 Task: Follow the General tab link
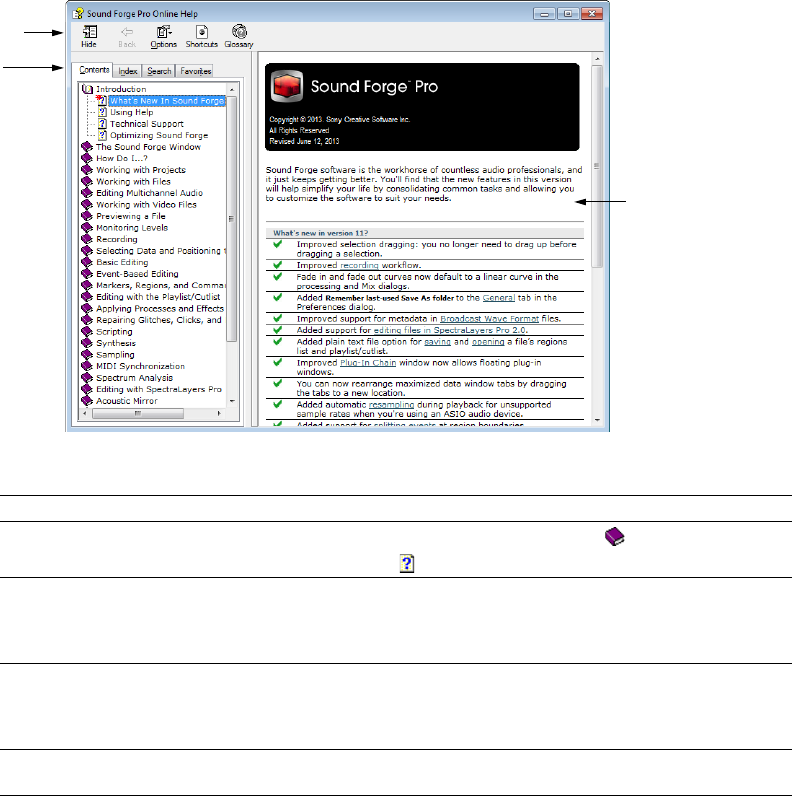(x=499, y=298)
